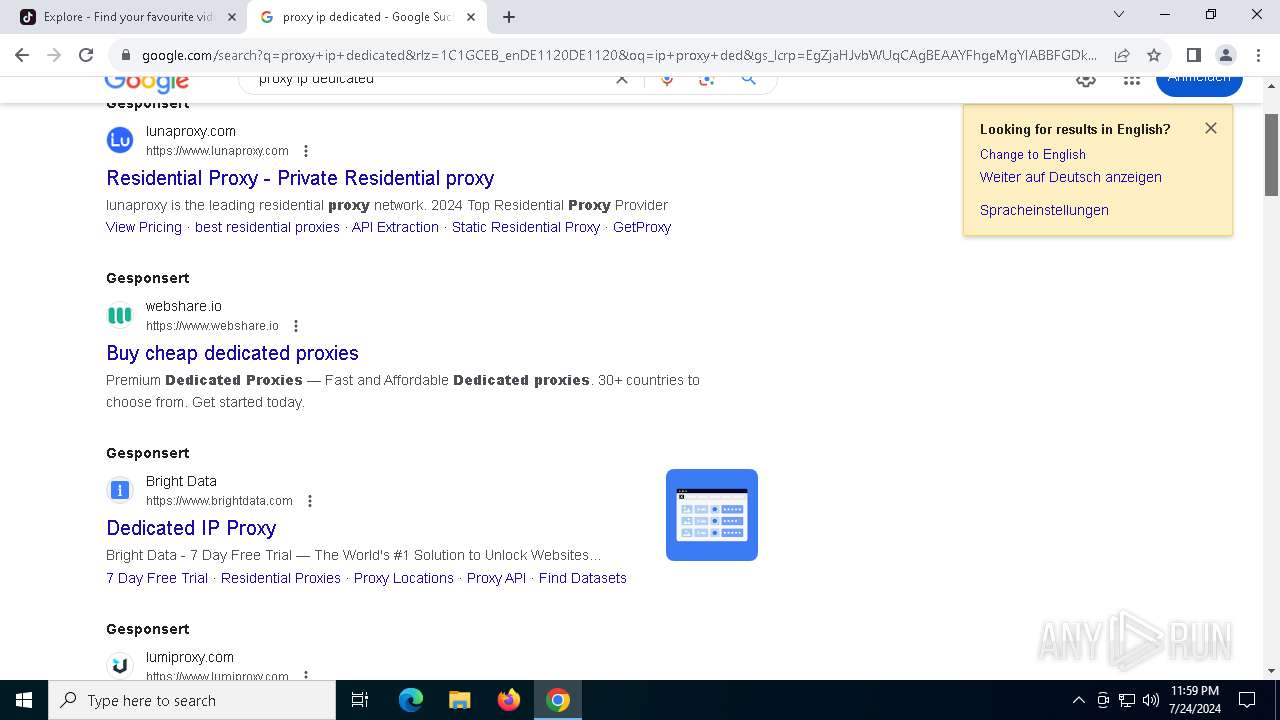The image size is (1280, 720).
Task: Launch Microsoft Edge from taskbar
Action: tap(411, 700)
